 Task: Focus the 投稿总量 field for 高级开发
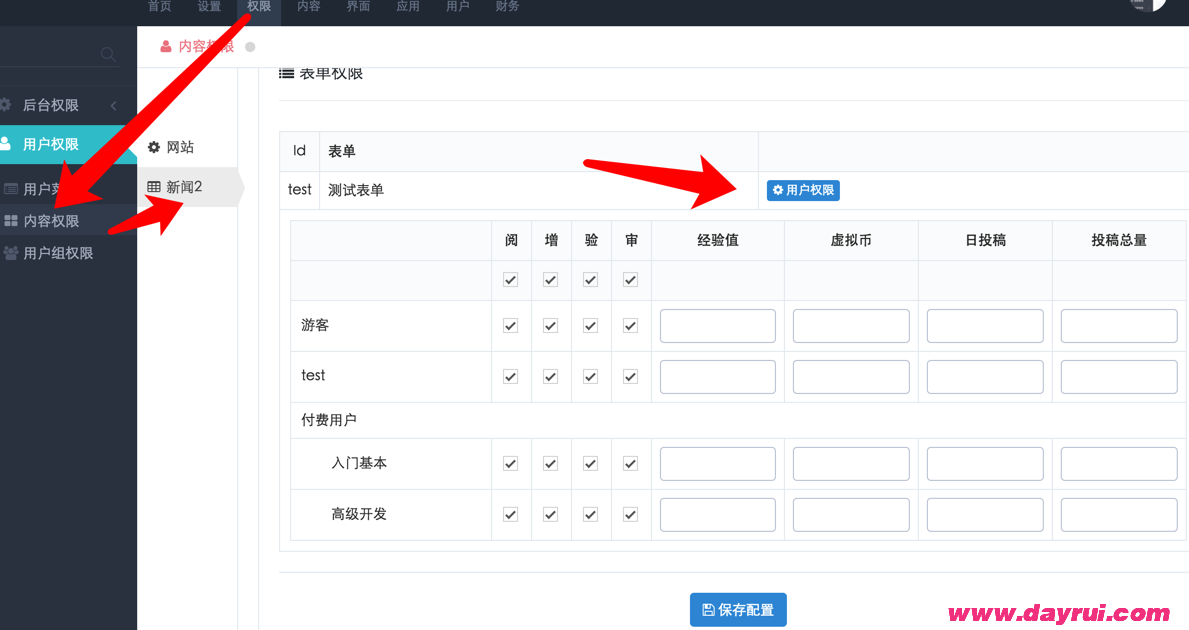coord(1118,515)
